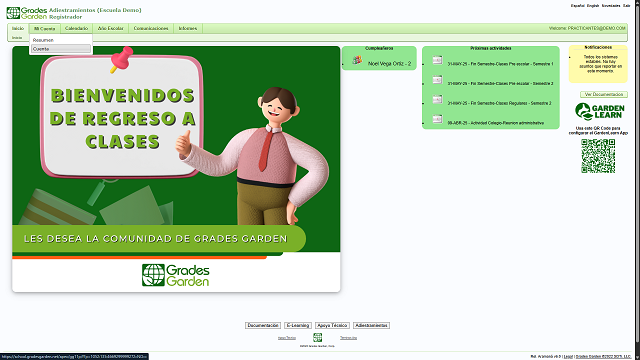Click the Notificaciones panel message
640x360 pixels.
pyautogui.click(x=600, y=64)
